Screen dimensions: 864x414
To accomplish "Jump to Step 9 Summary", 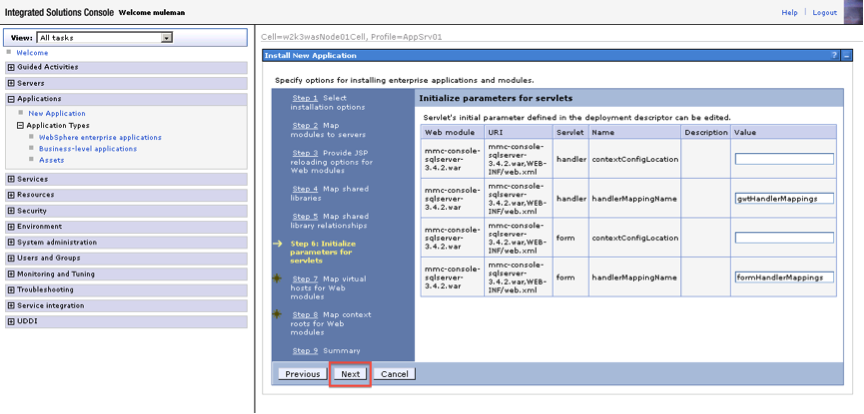I will pos(304,351).
